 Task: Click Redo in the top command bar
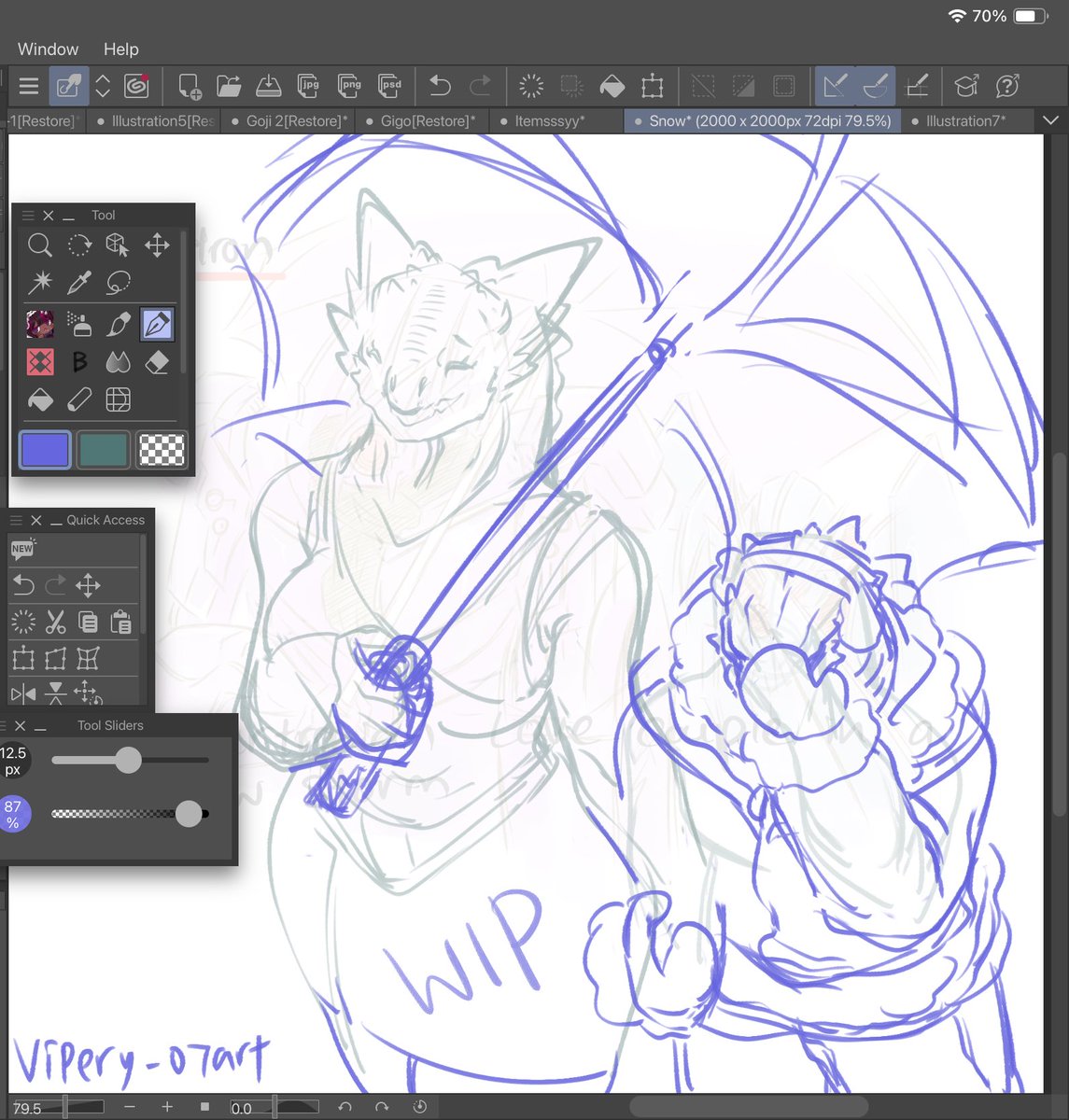click(480, 87)
